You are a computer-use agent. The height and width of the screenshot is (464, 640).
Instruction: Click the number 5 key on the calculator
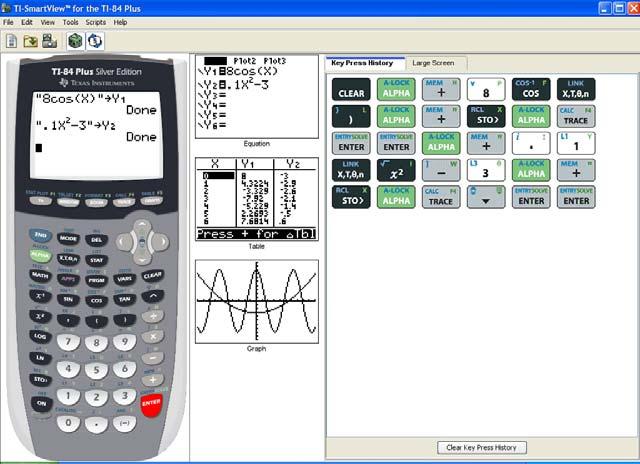[96, 370]
